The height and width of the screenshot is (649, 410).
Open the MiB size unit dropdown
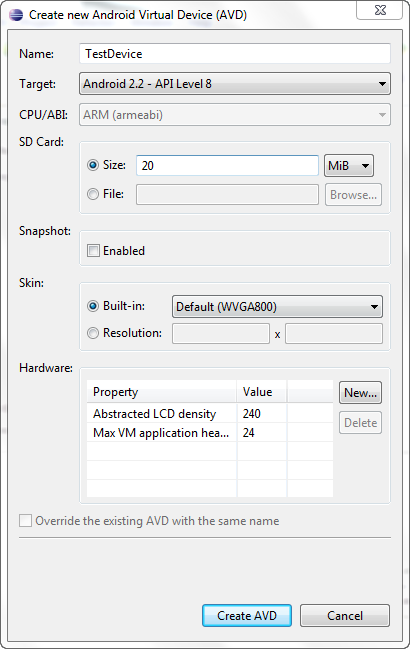pos(349,166)
